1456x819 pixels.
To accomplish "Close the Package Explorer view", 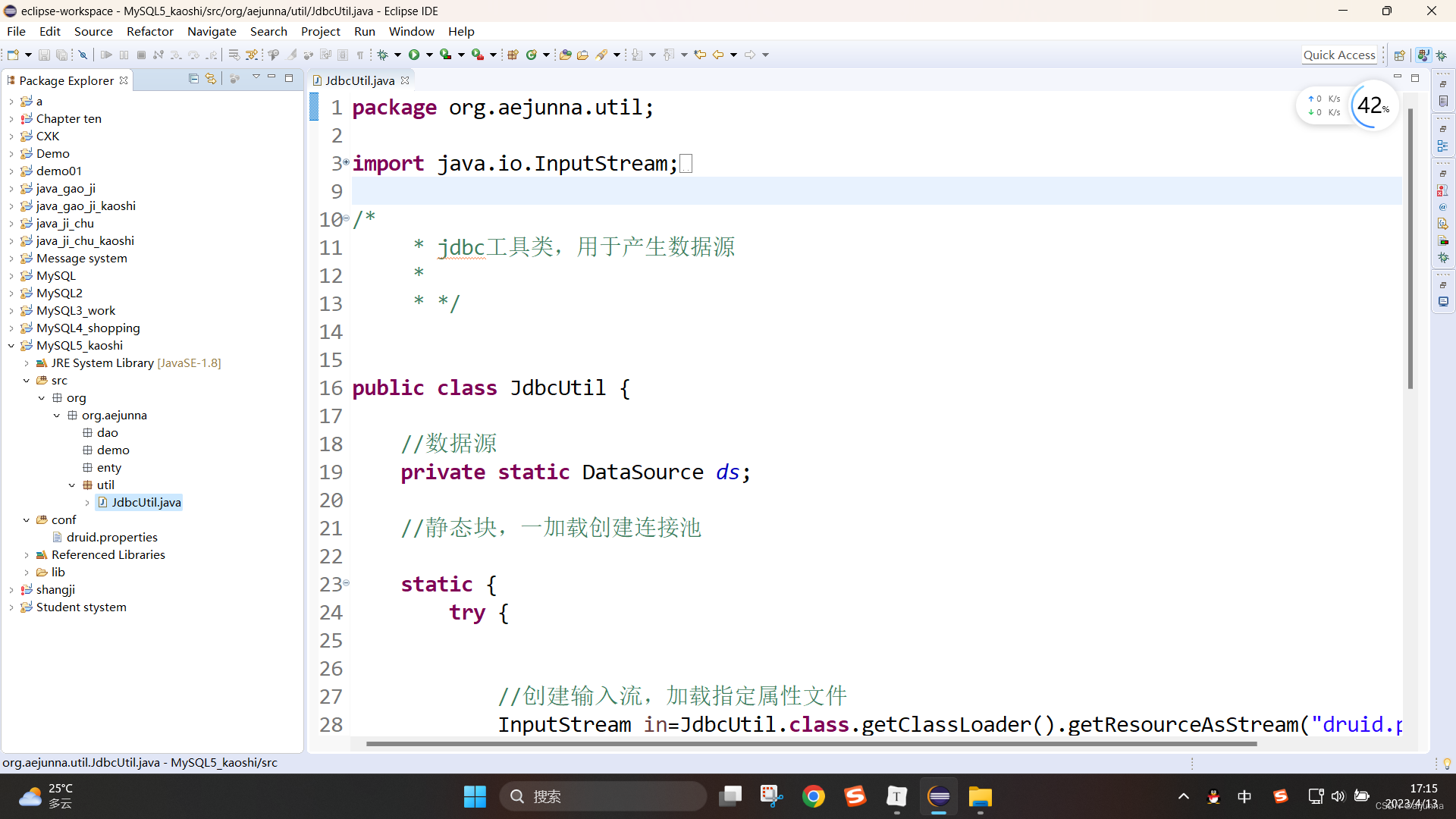I will point(124,80).
